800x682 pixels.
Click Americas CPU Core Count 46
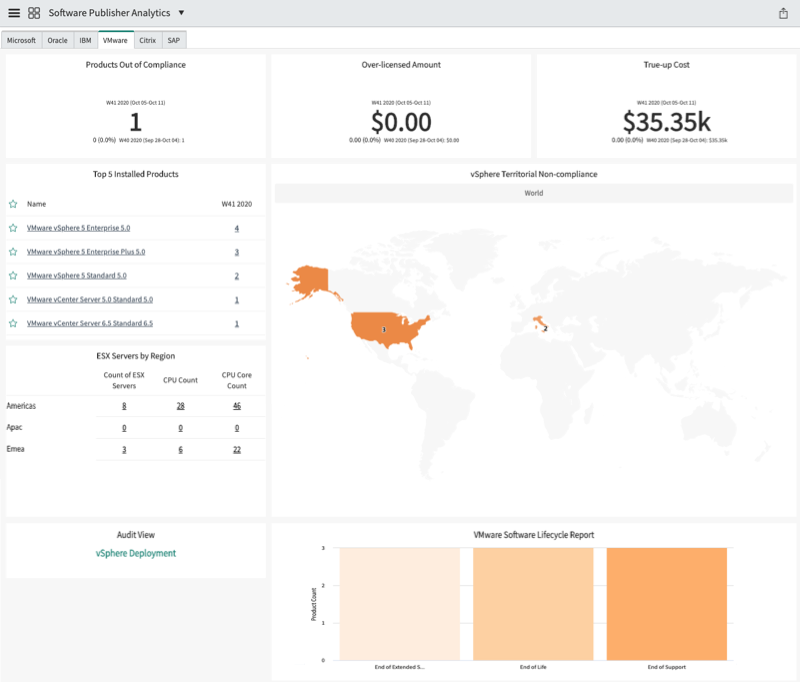[237, 406]
